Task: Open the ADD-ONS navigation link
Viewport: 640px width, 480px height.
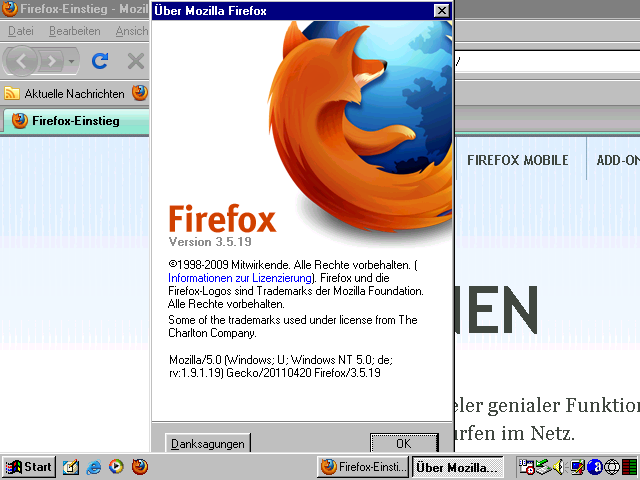Action: pyautogui.click(x=618, y=160)
